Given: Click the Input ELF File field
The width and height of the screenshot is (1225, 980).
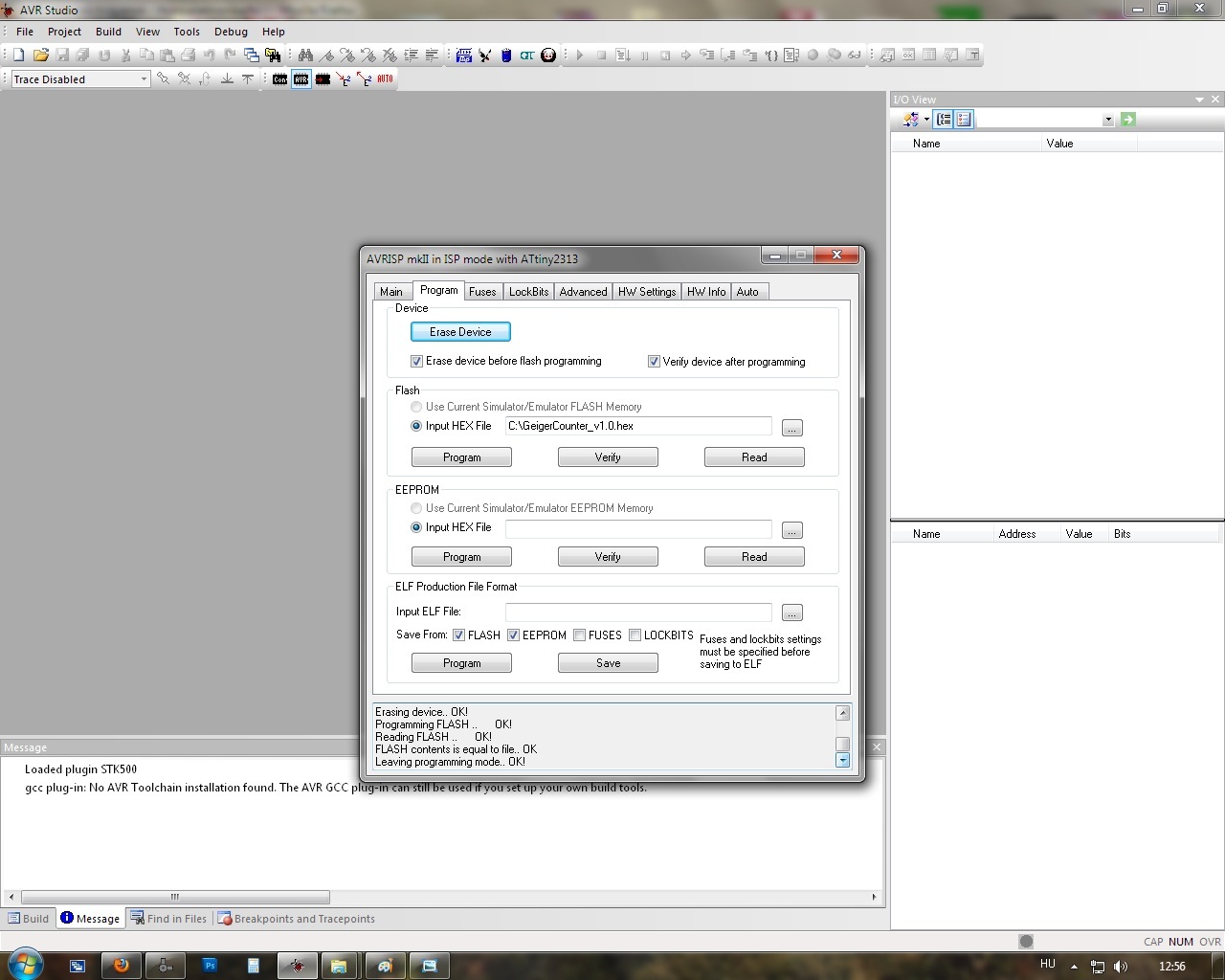Looking at the screenshot, I should (638, 612).
